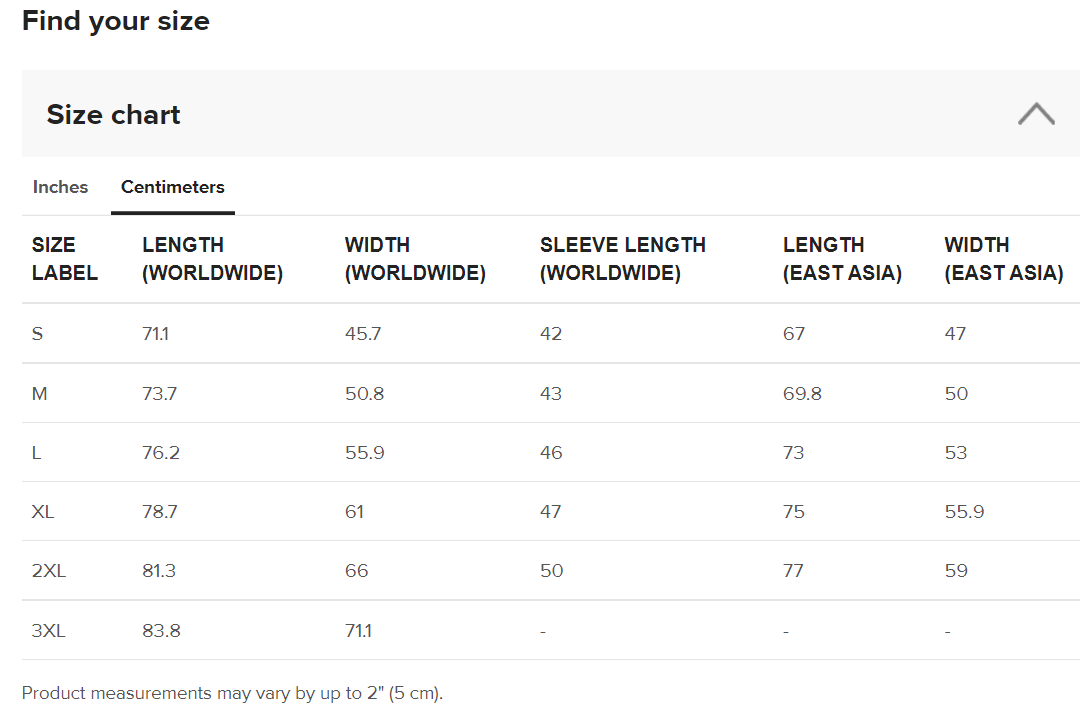
Task: Click the SLEEVE LENGTH (WORLDWIDE) header
Action: pos(622,259)
